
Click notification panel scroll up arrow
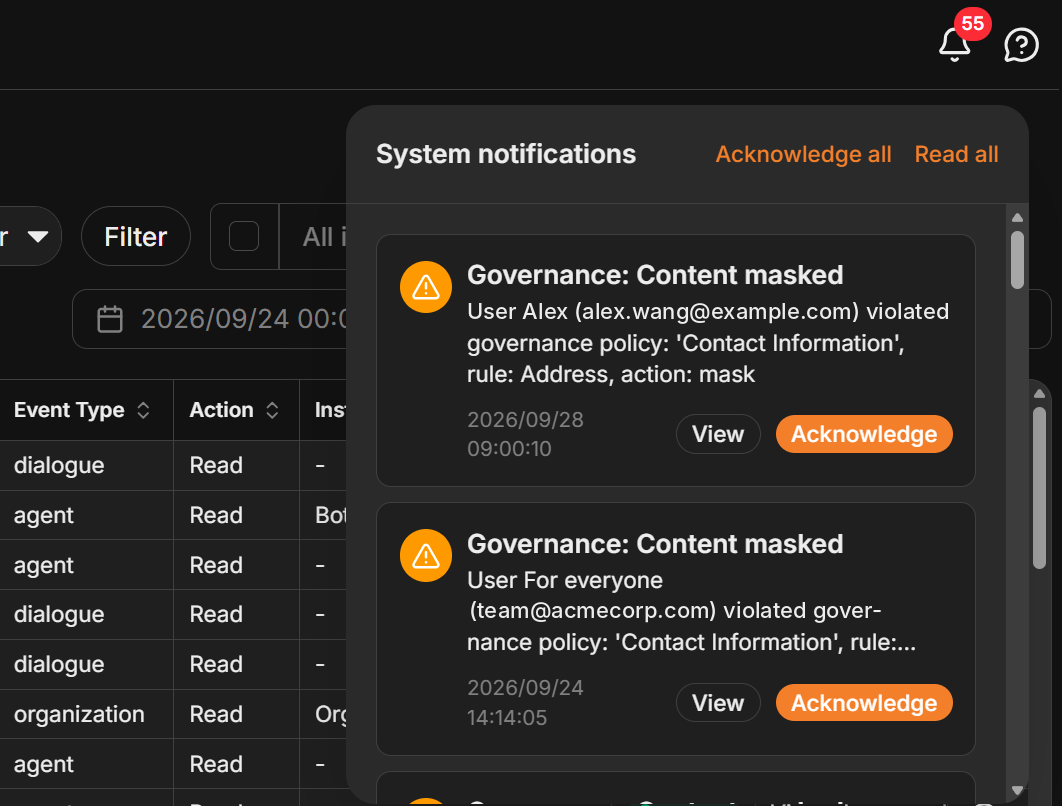click(x=1017, y=217)
